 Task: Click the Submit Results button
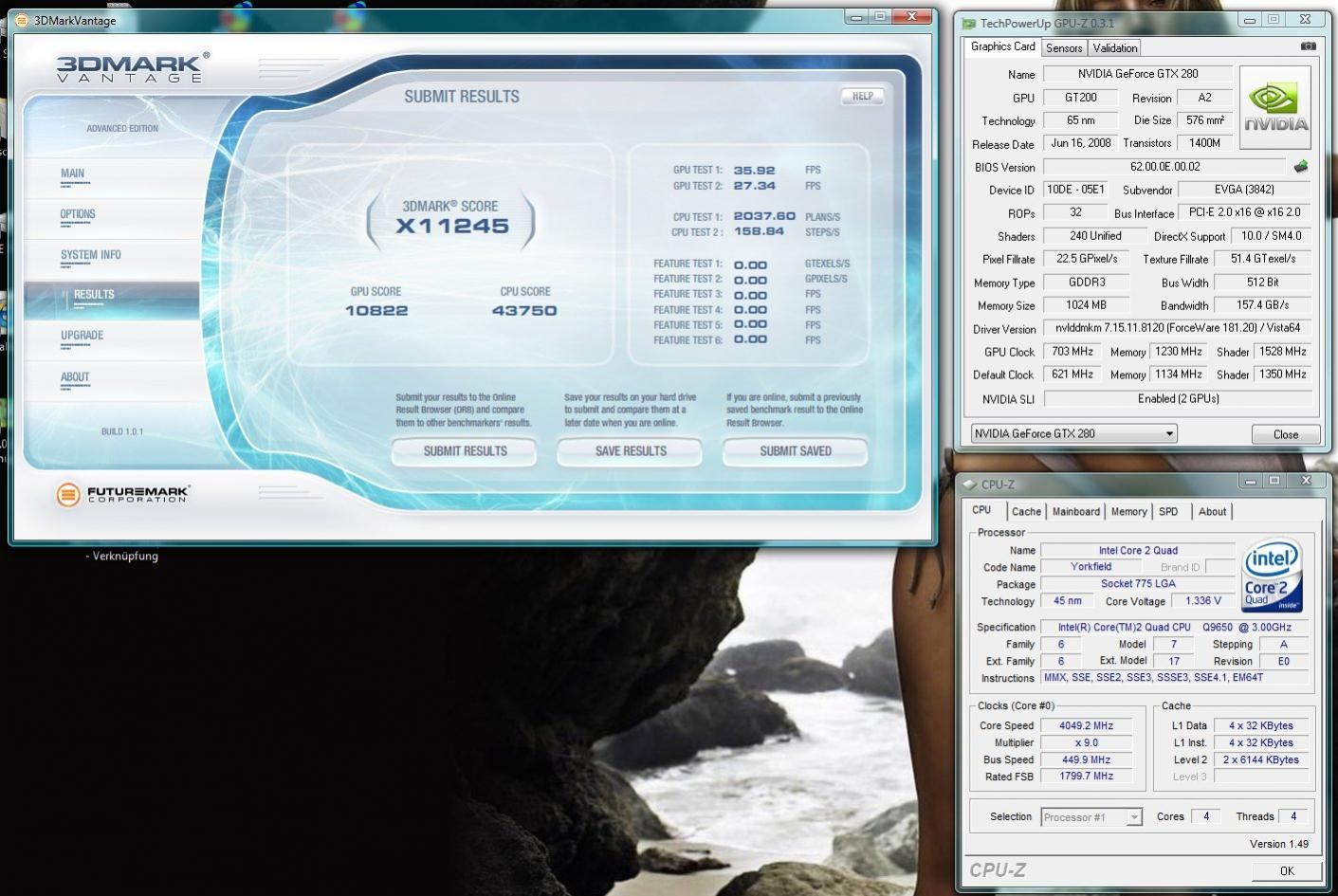[465, 451]
